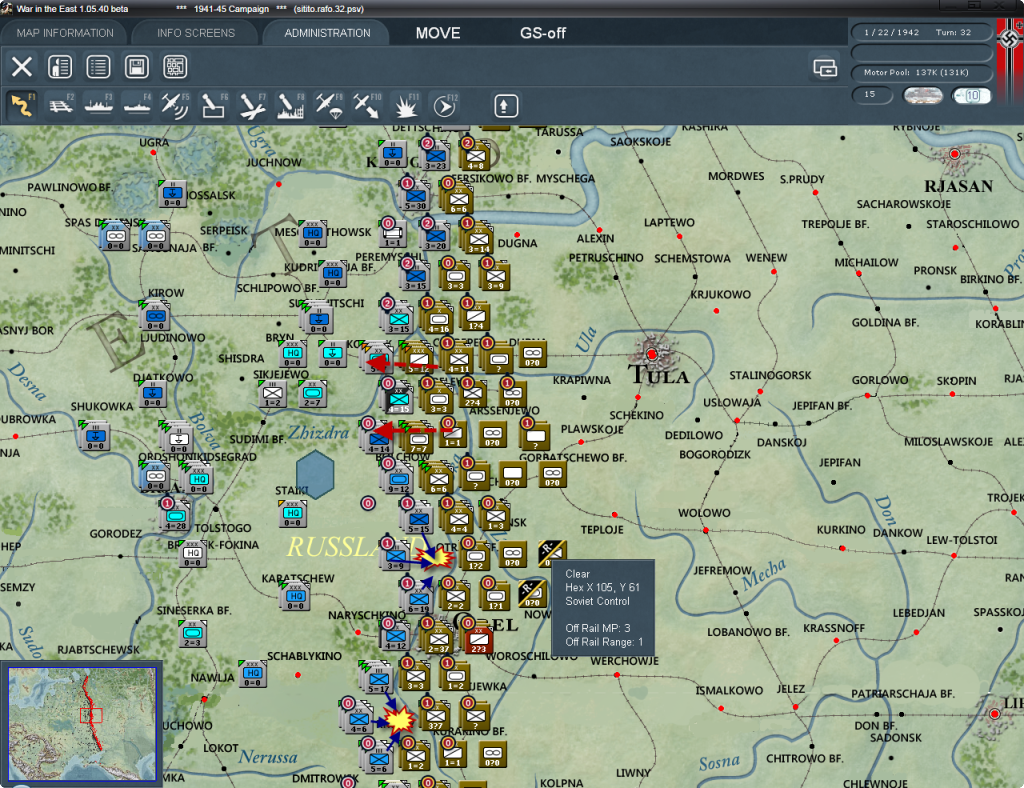Click the GS-off label

point(543,33)
